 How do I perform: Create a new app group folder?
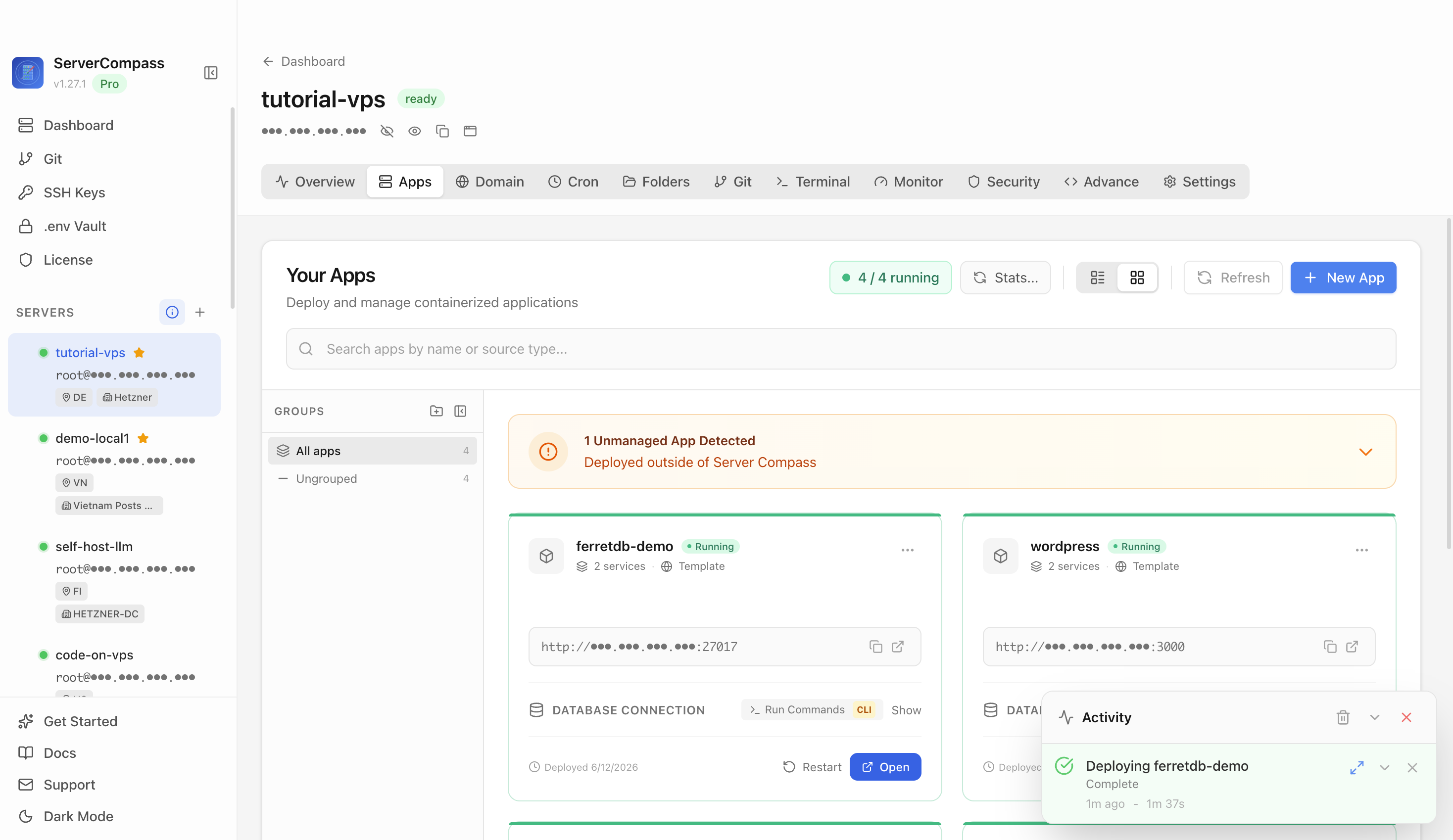(x=436, y=411)
